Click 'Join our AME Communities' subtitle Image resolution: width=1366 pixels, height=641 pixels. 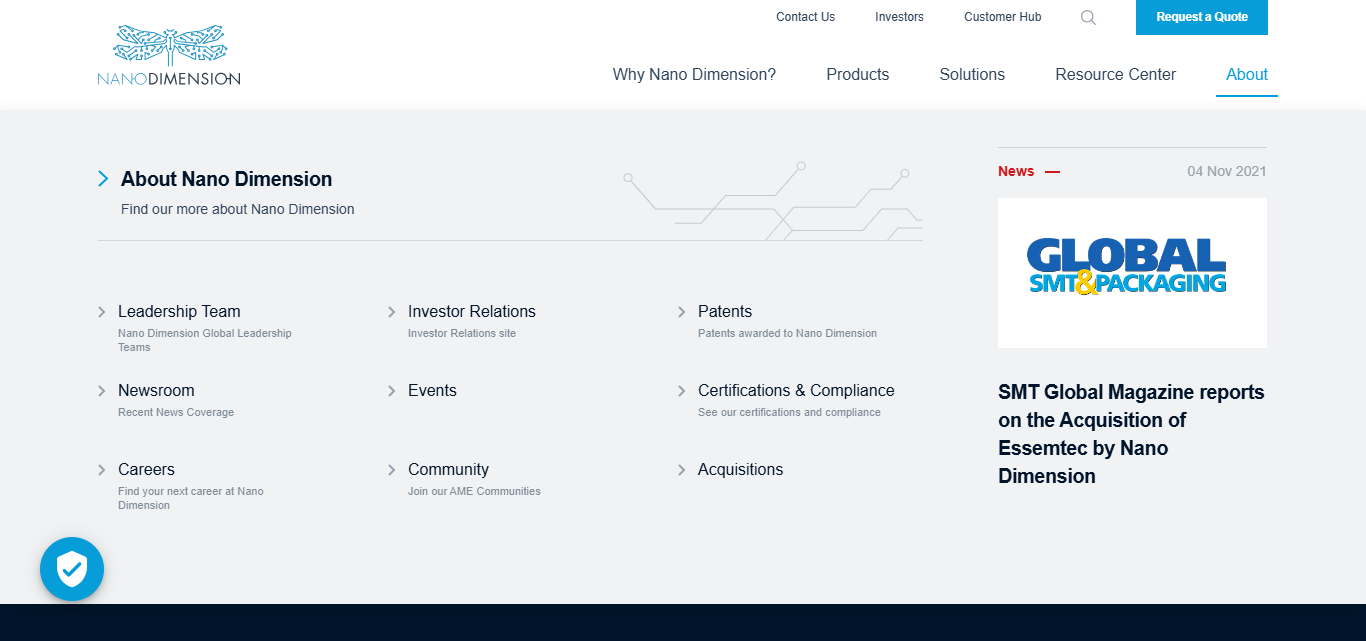pyautogui.click(x=474, y=492)
